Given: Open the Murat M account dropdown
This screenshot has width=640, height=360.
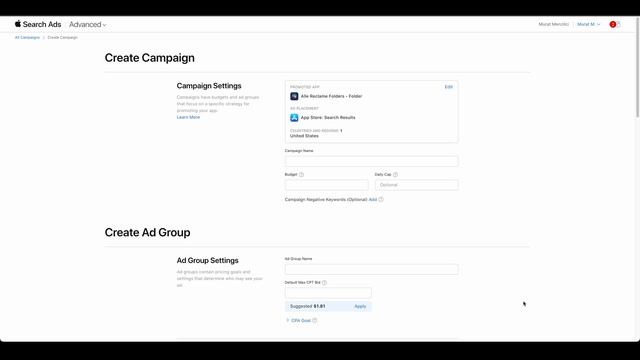Looking at the screenshot, I should coord(588,24).
